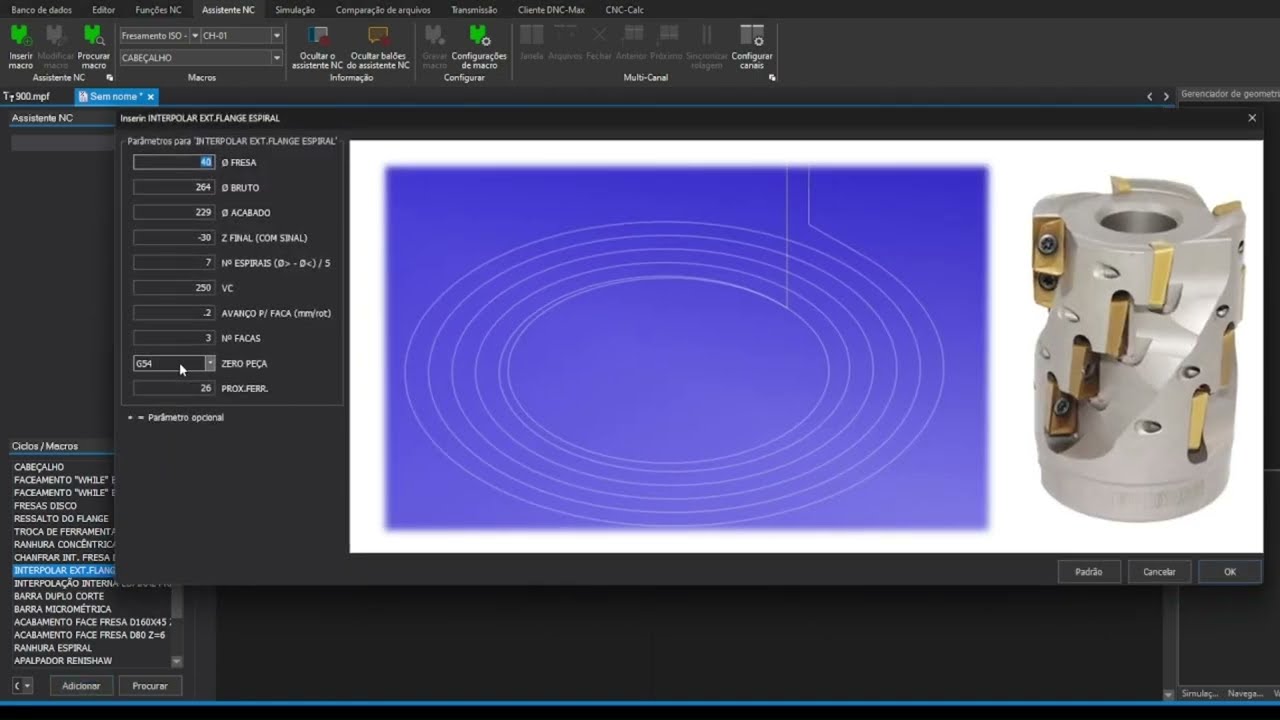Open Assistente NC group dialog launcher
This screenshot has width=1280, height=720.
coord(109,77)
